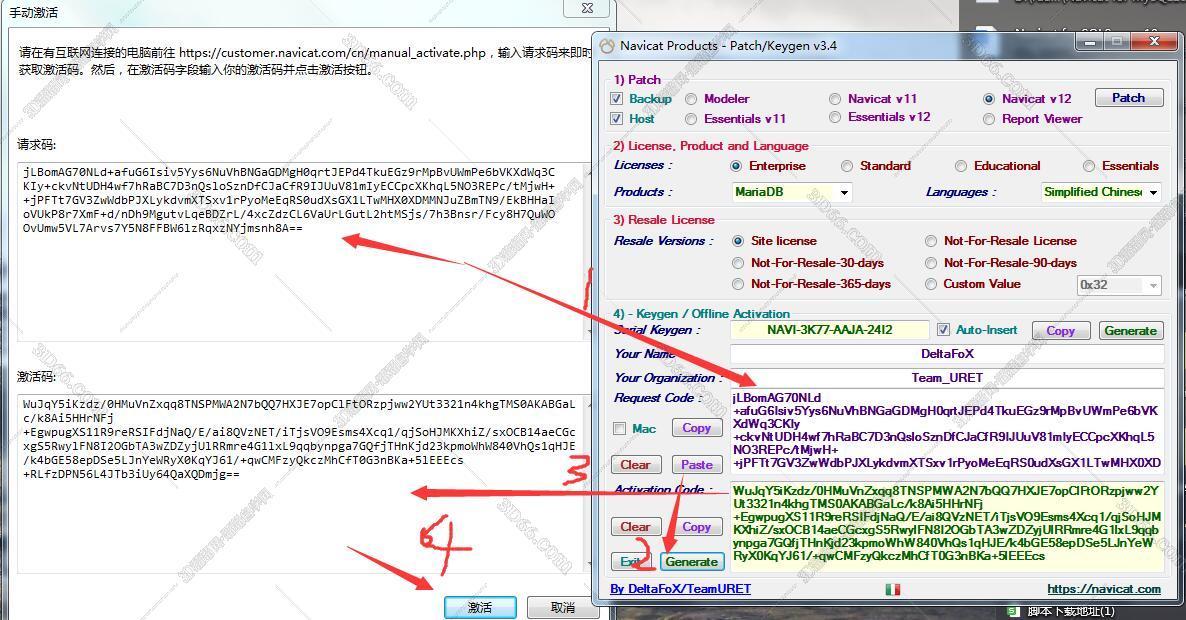1186x620 pixels.
Task: Open the Languages dropdown showing Simplified Chinese
Action: (1101, 192)
